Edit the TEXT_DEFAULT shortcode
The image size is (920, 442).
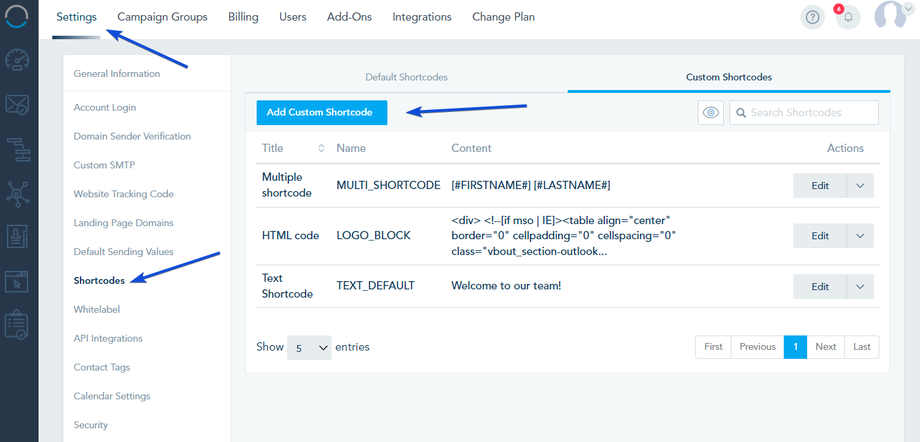pyautogui.click(x=820, y=286)
